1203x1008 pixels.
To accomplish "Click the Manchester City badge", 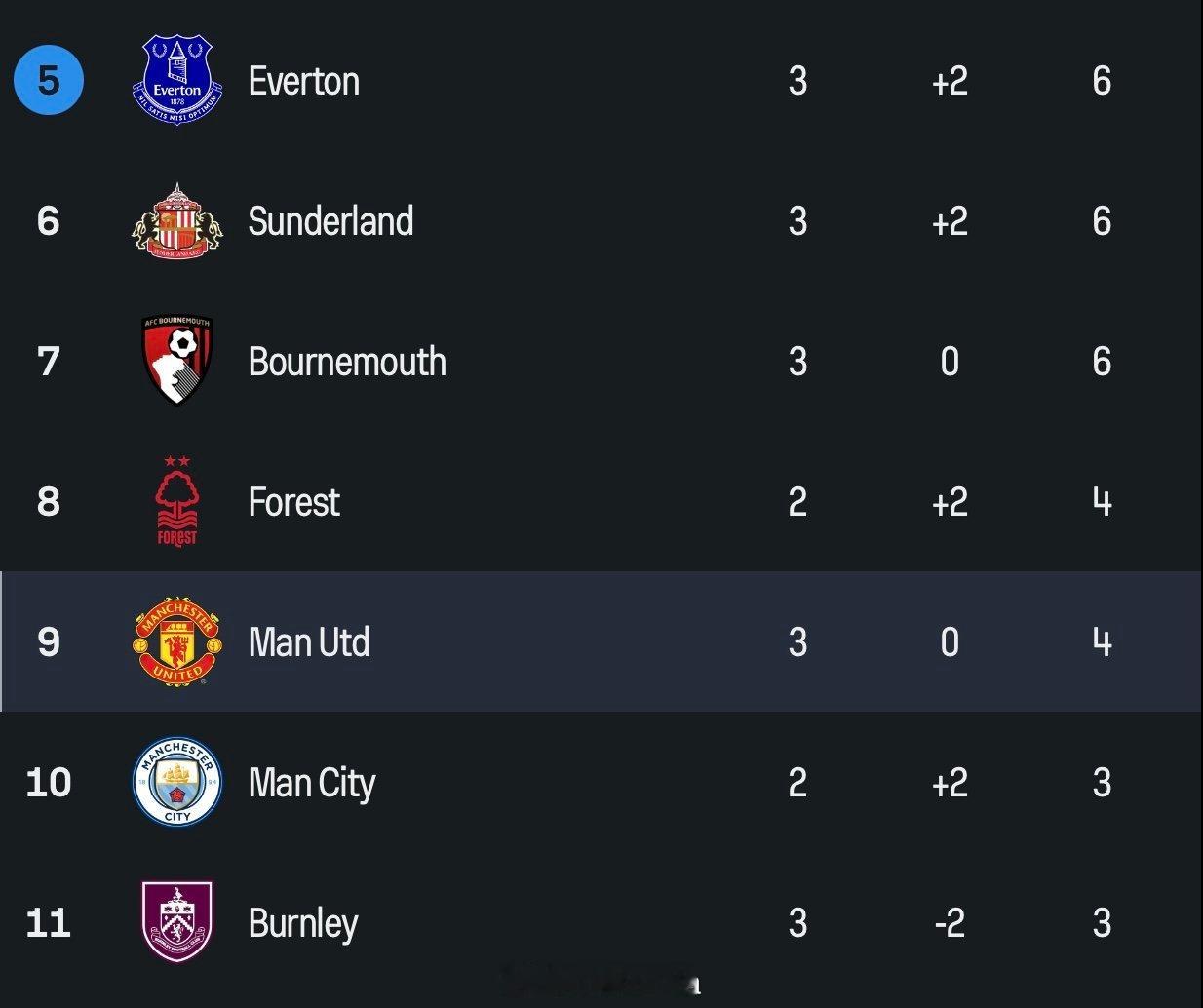I will (177, 782).
